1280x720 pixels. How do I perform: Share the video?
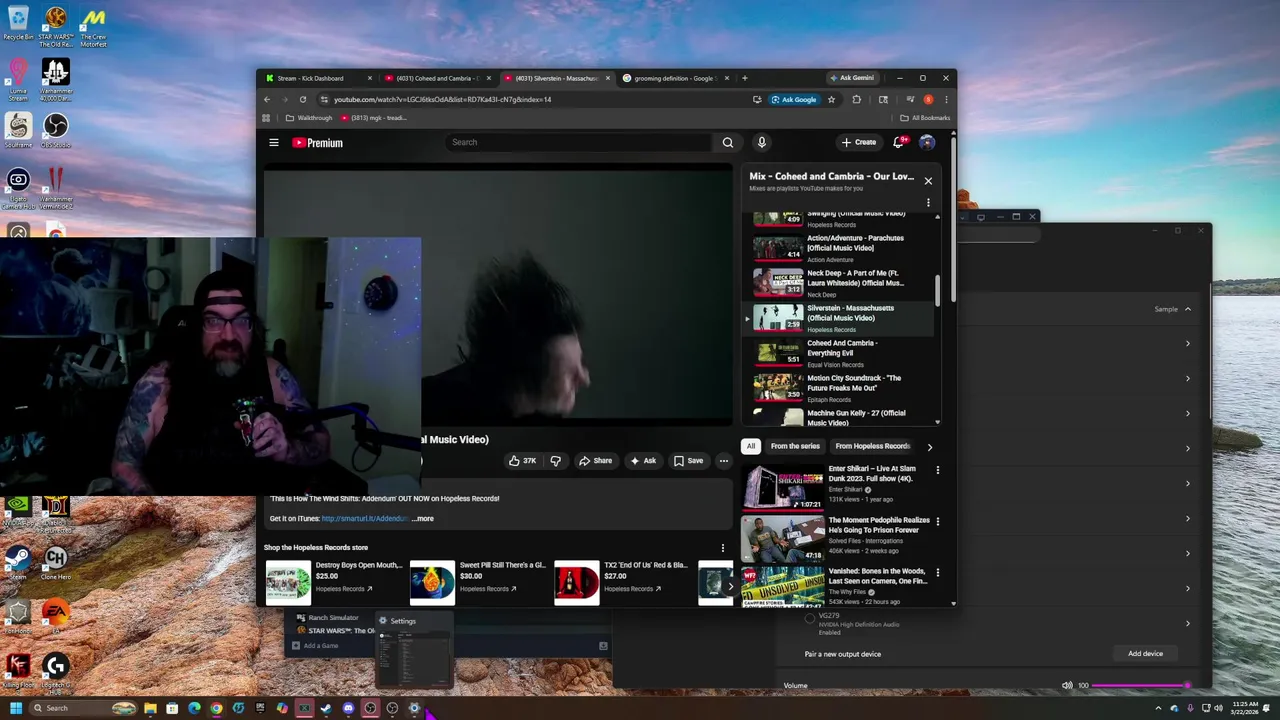point(595,461)
